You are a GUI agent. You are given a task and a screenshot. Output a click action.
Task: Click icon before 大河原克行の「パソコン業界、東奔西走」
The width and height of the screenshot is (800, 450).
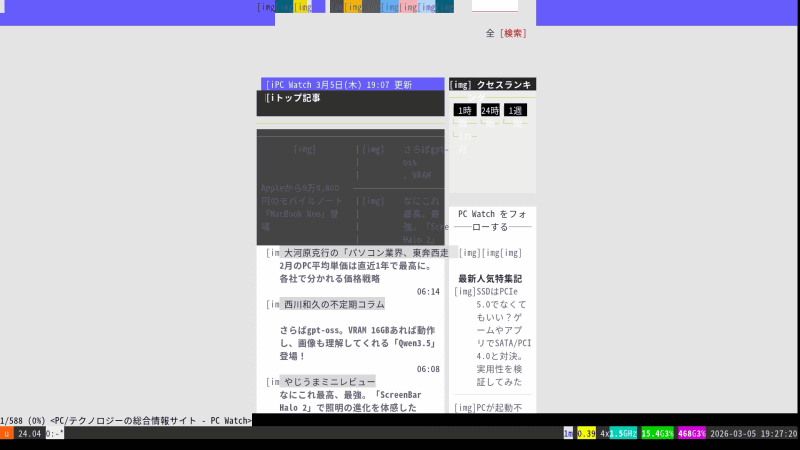tap(272, 253)
